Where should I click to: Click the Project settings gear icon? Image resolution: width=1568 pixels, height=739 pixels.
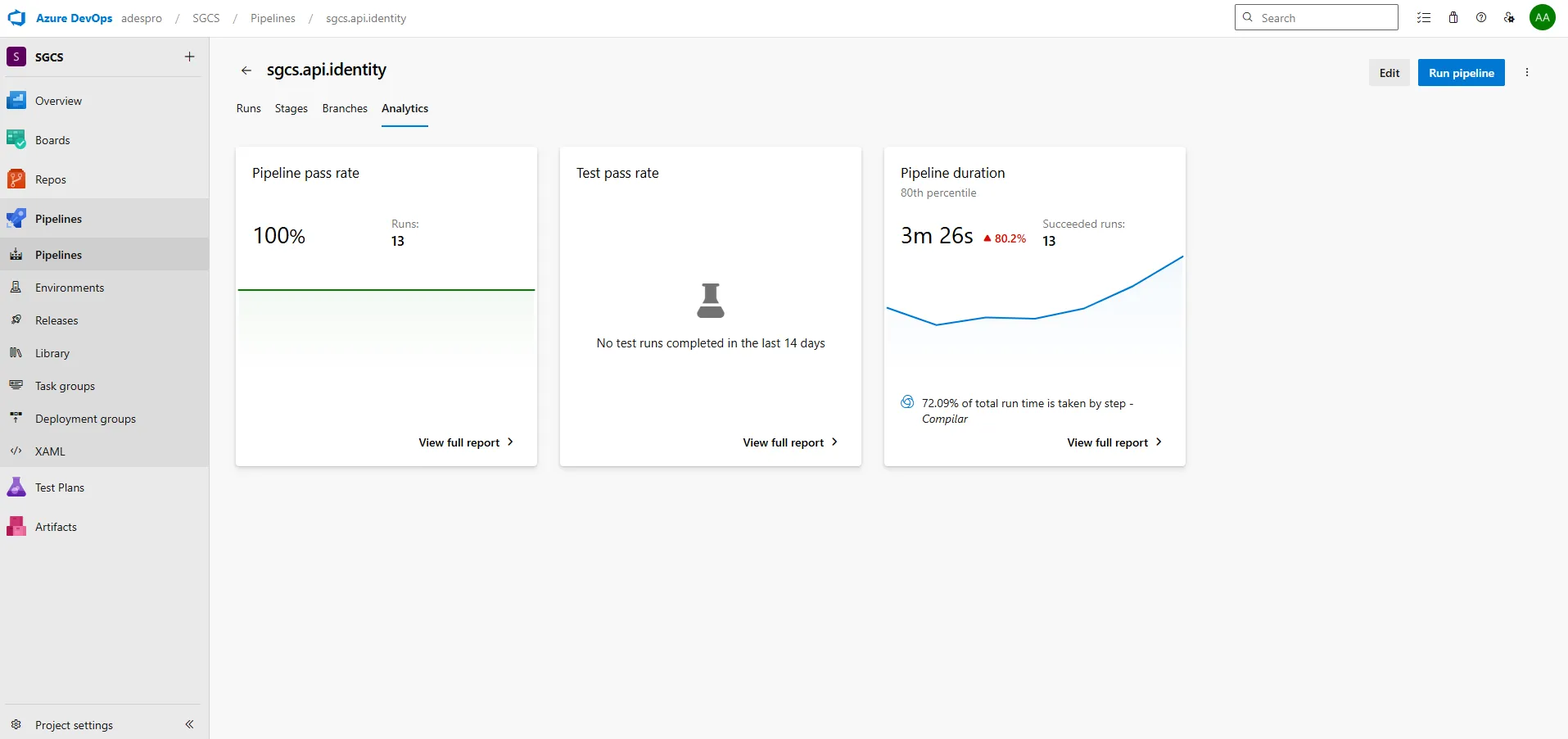[x=16, y=724]
